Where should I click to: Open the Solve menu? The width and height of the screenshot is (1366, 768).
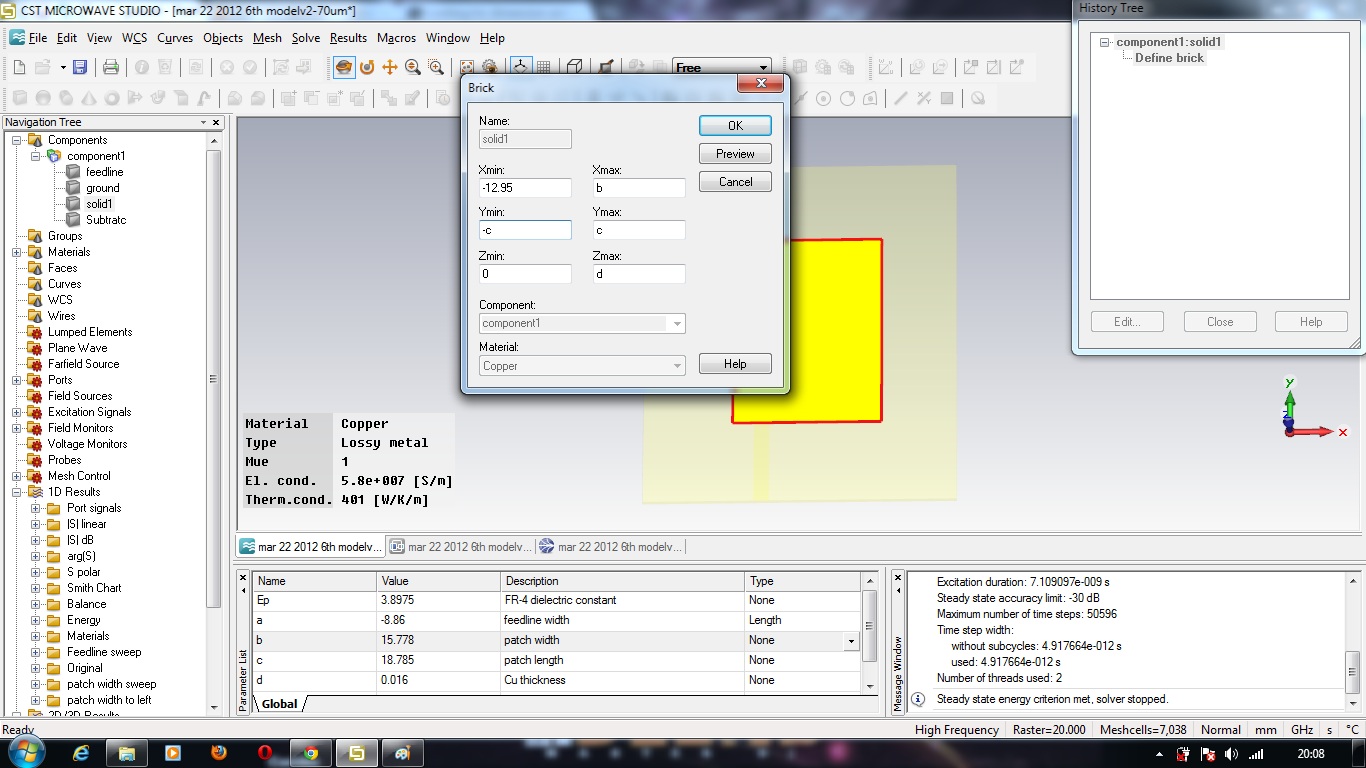click(306, 38)
